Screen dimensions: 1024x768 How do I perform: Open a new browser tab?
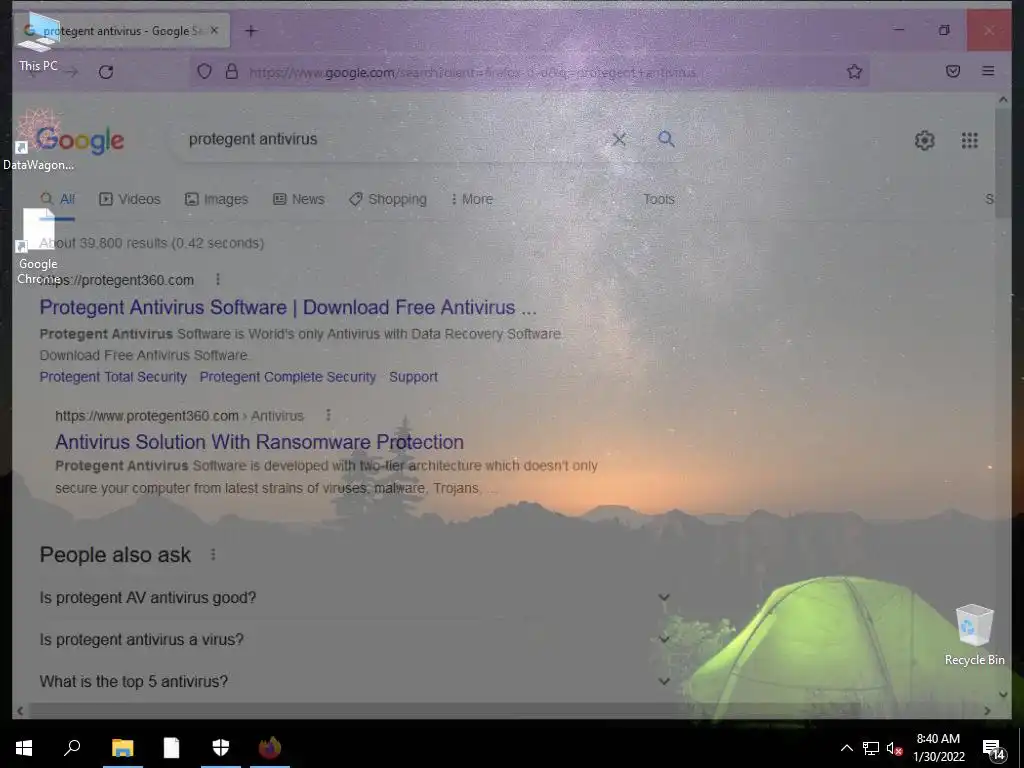(x=251, y=31)
